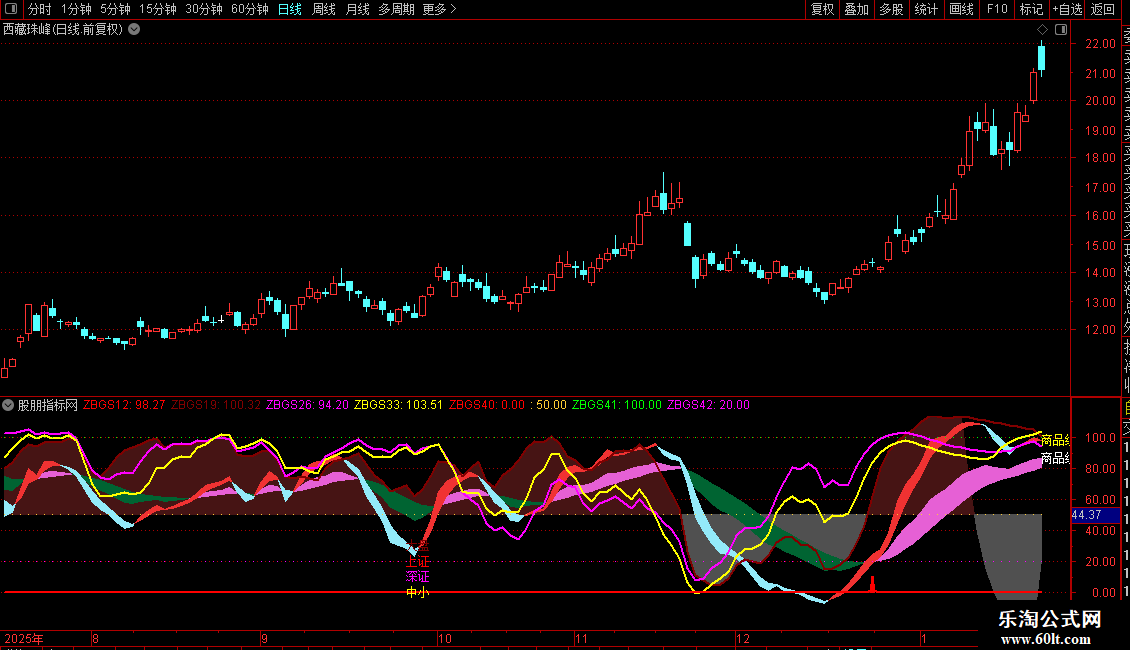Click the diamond marker icon above price axis

point(1042,30)
